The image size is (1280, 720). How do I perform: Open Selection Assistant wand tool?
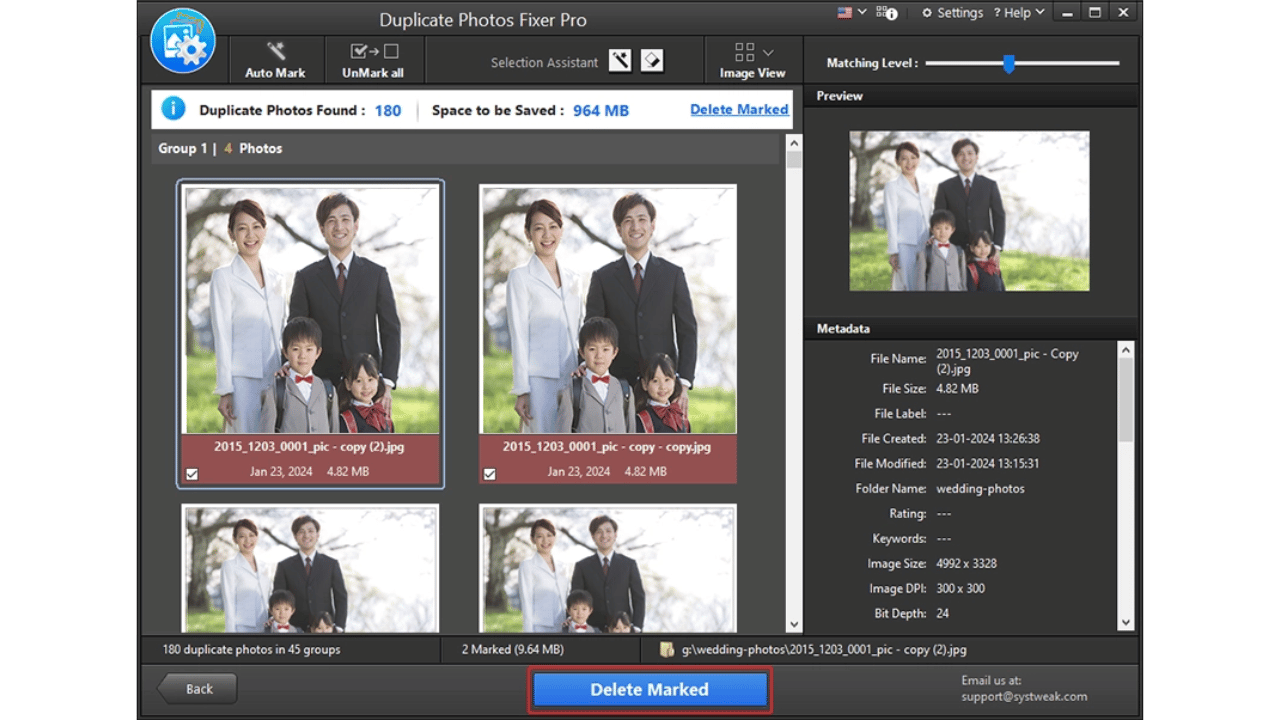click(x=621, y=61)
